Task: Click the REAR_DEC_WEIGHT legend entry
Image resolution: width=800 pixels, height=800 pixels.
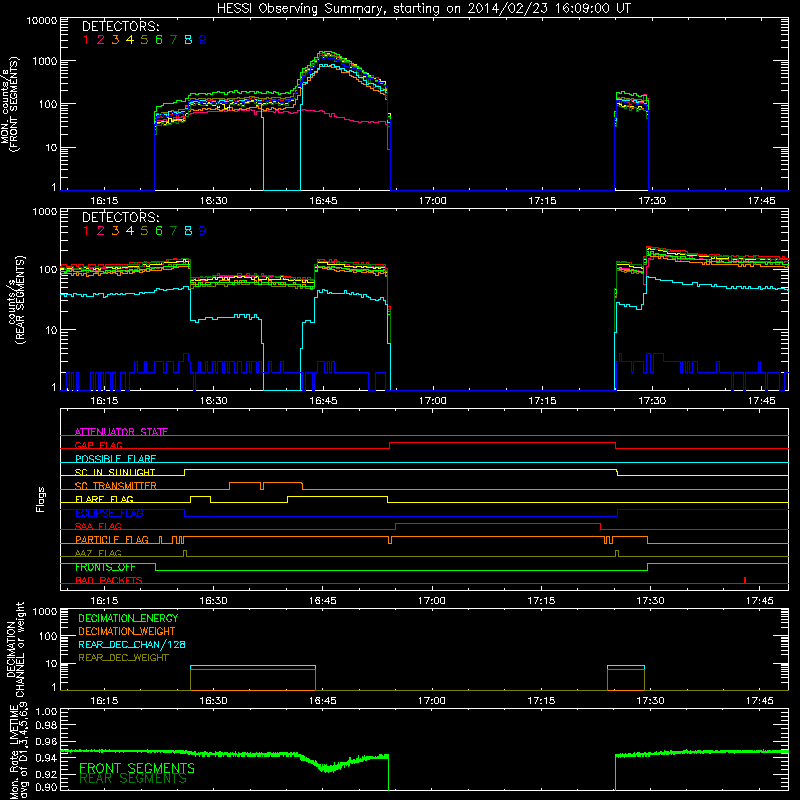Action: point(123,658)
